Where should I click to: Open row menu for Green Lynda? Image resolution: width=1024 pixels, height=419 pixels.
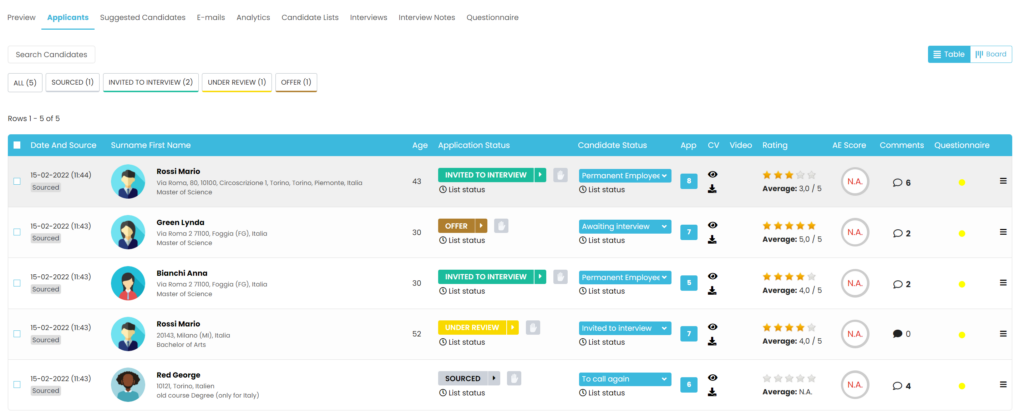point(1003,232)
